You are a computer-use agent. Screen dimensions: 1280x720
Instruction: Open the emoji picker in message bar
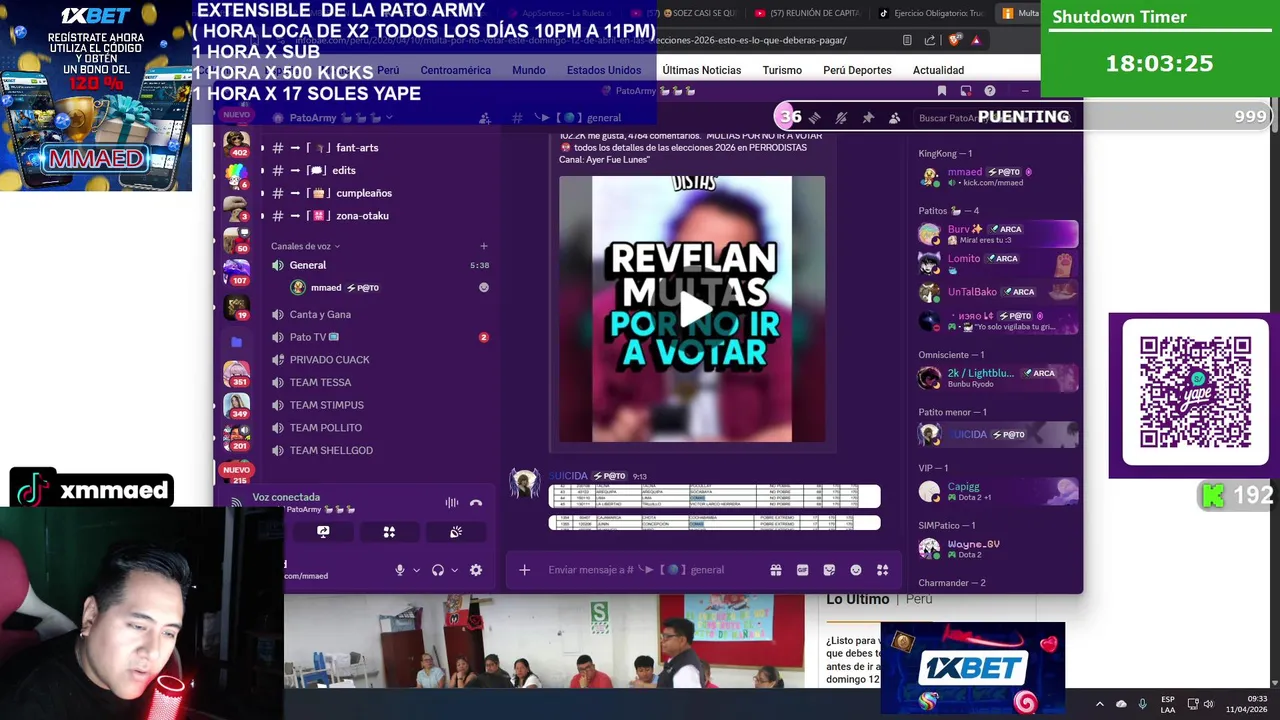pos(856,570)
